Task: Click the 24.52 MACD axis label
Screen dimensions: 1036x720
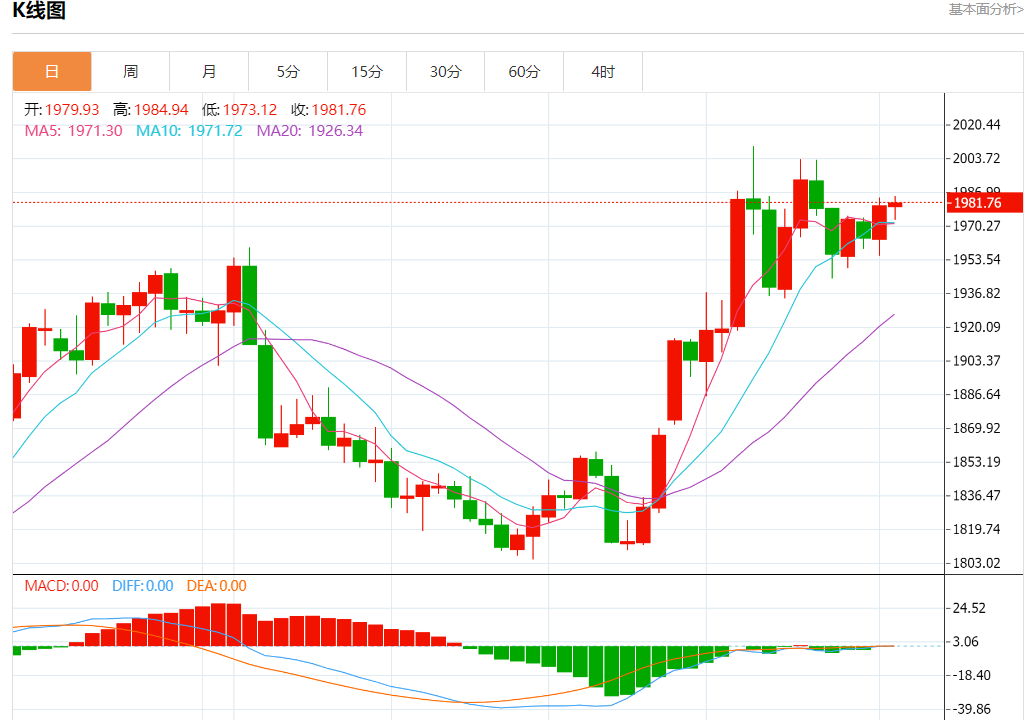Action: (969, 608)
